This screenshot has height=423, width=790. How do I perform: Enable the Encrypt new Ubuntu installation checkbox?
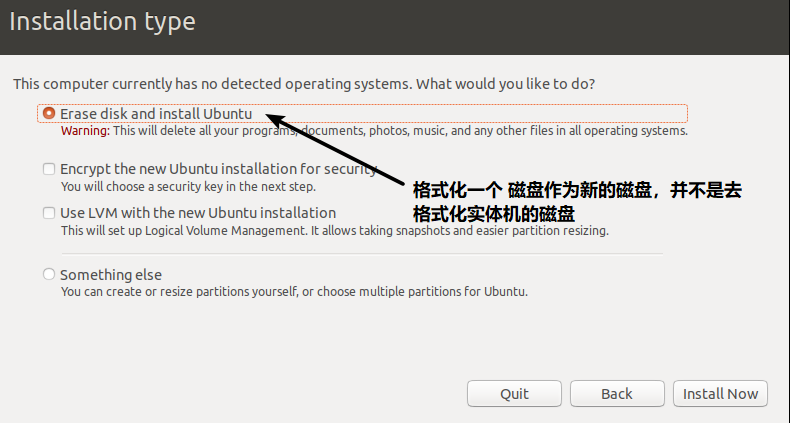[49, 169]
